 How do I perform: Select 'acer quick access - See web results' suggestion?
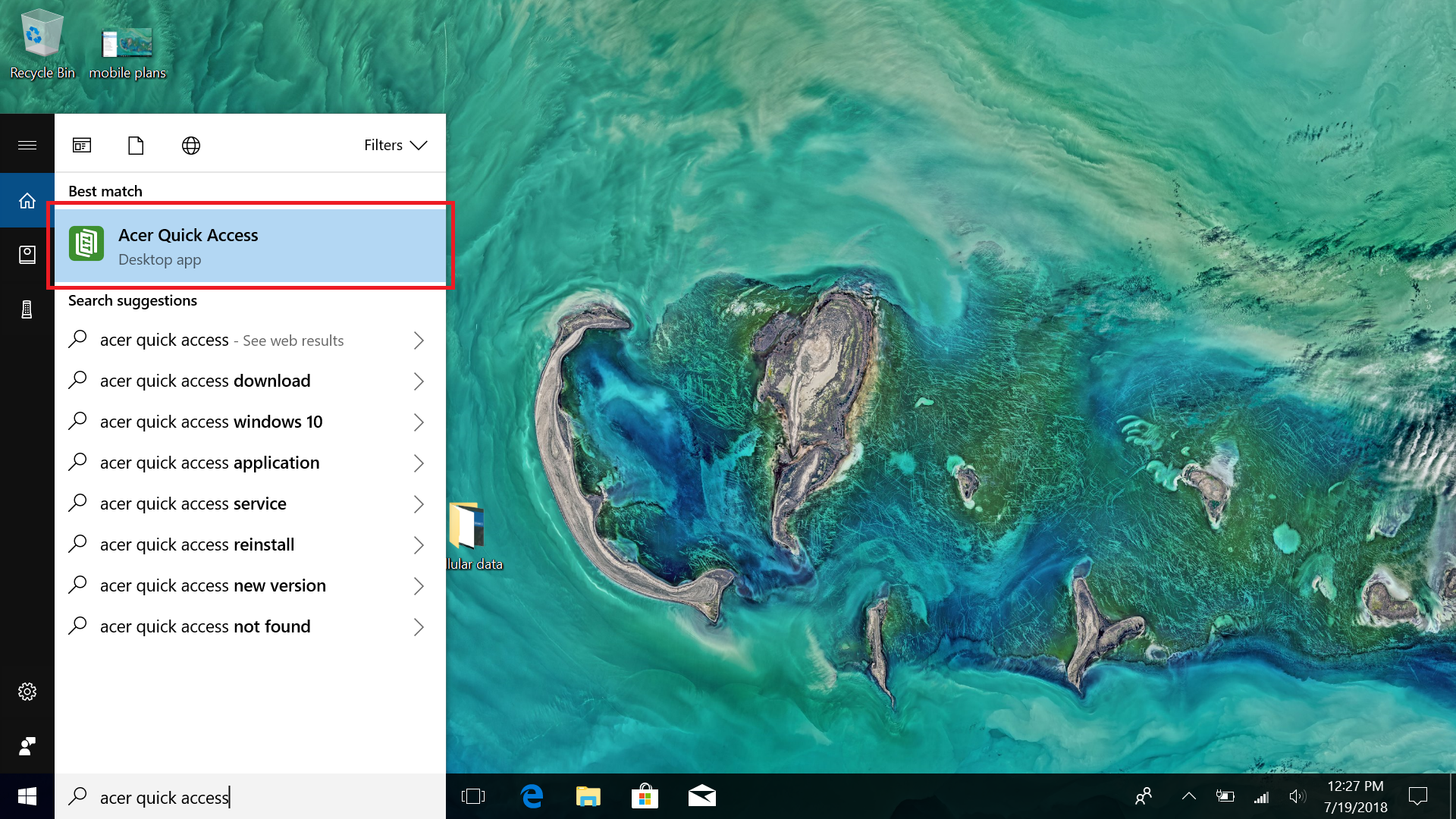tap(250, 340)
